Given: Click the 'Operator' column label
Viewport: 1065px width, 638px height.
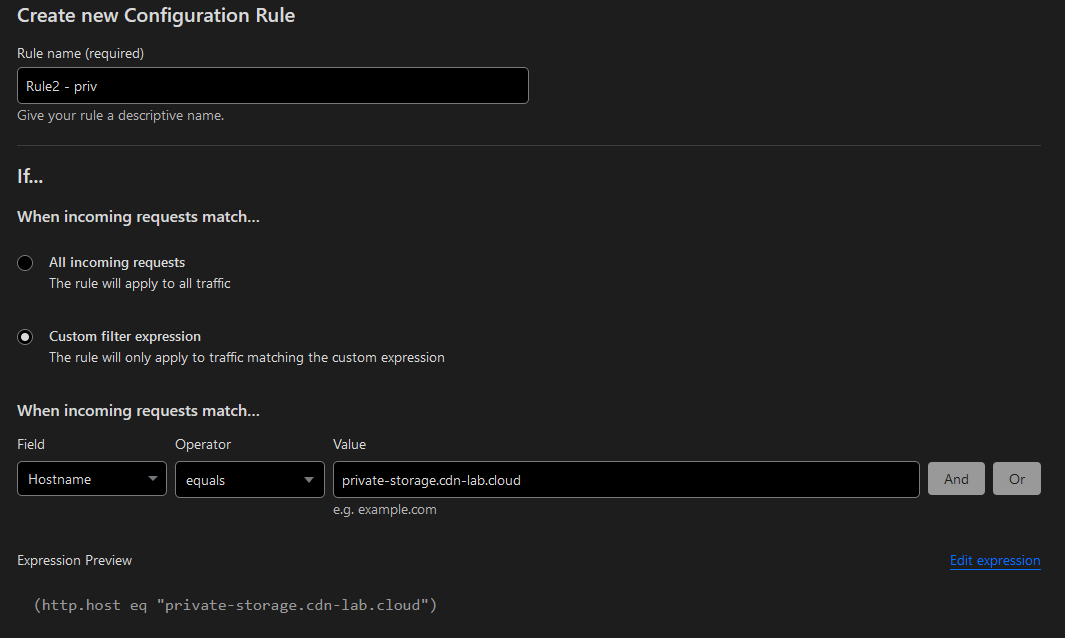Looking at the screenshot, I should (x=203, y=444).
